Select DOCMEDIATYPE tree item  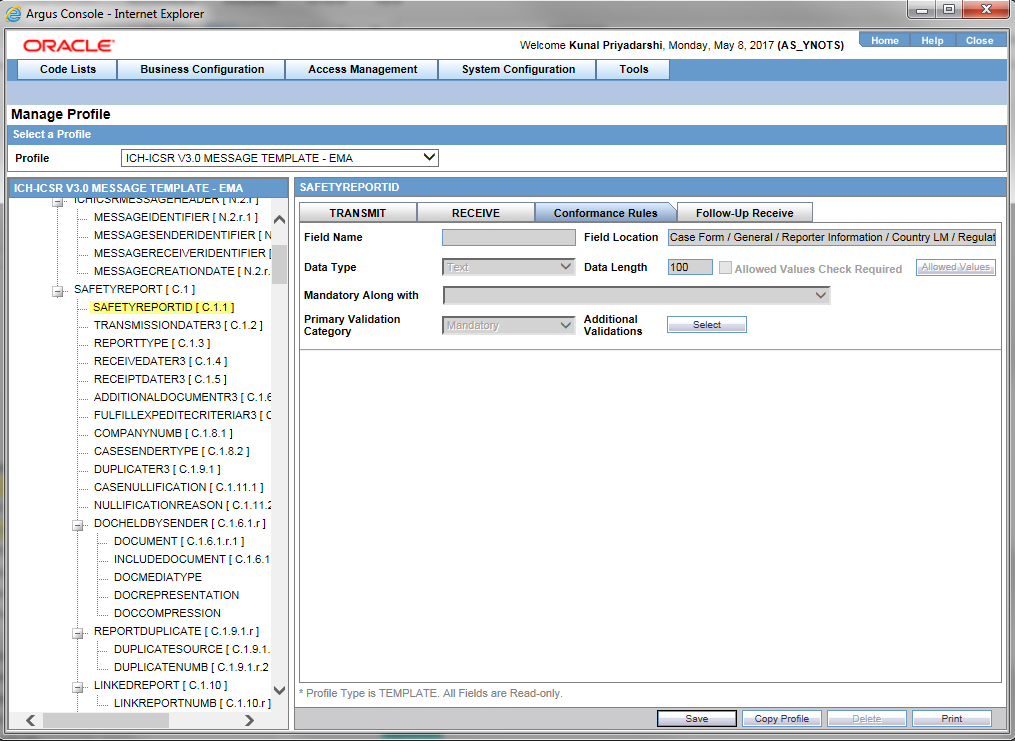pyautogui.click(x=158, y=577)
